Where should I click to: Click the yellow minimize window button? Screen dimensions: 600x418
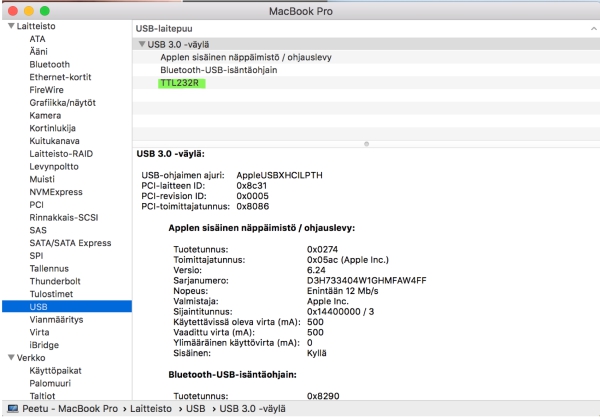click(x=29, y=11)
